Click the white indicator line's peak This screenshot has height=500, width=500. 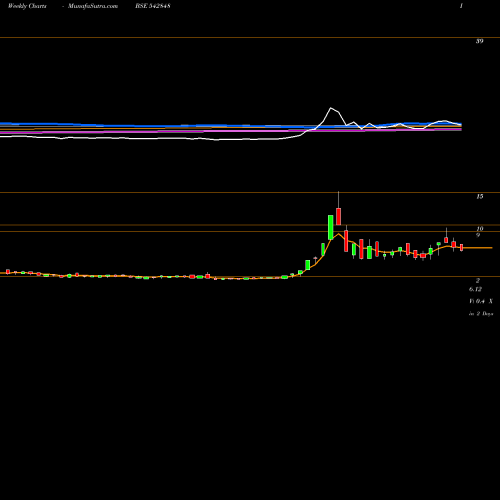[x=331, y=108]
